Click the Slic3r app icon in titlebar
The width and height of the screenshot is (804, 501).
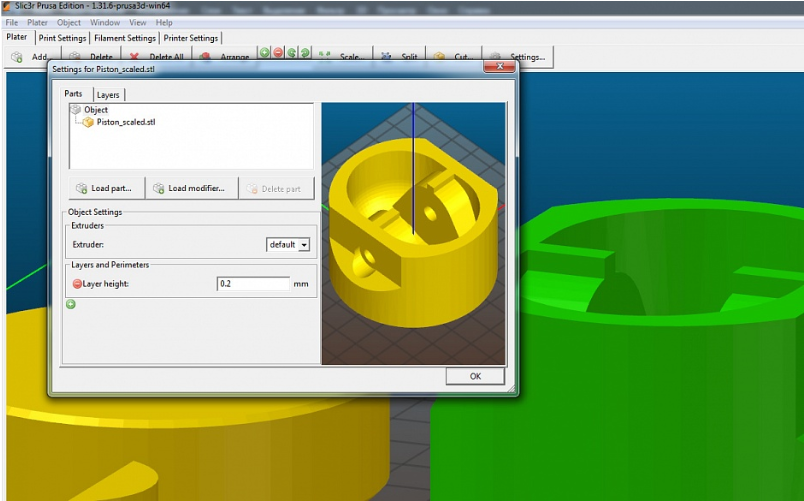7,6
